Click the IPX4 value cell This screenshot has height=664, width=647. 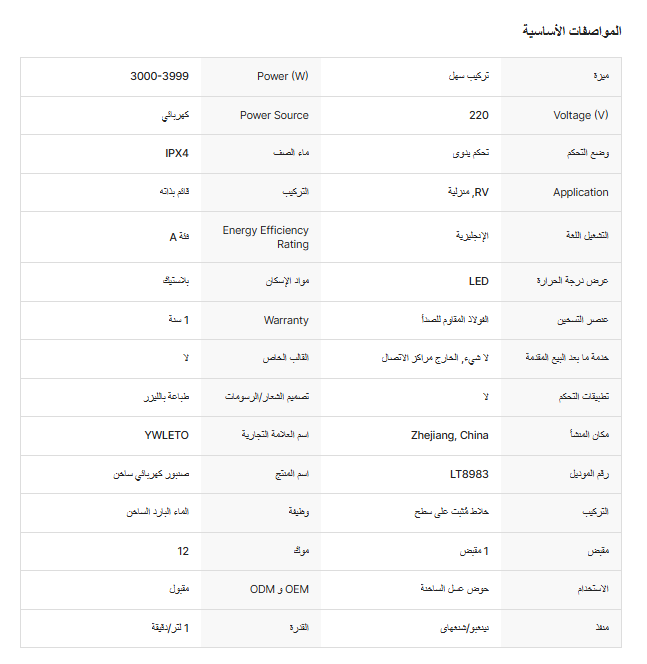(177, 154)
